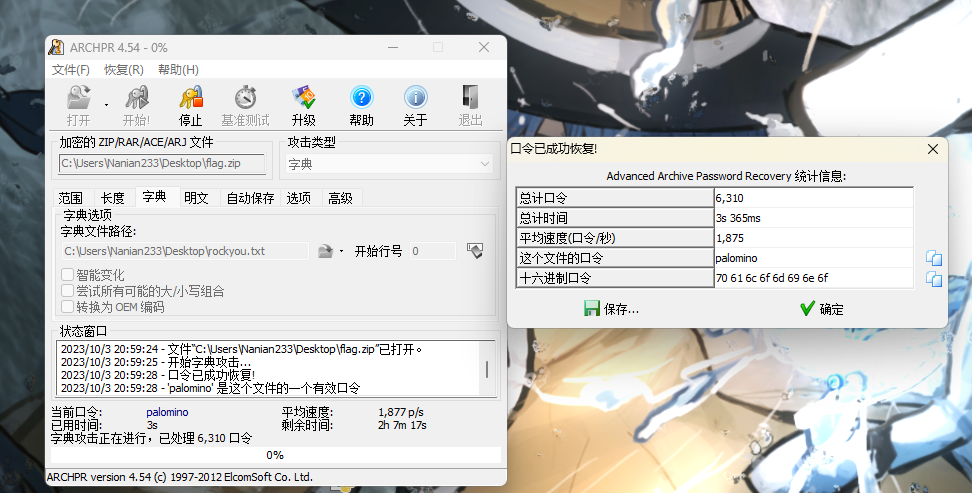Click the 升级 (Upgrade) toolbar icon

pyautogui.click(x=304, y=98)
